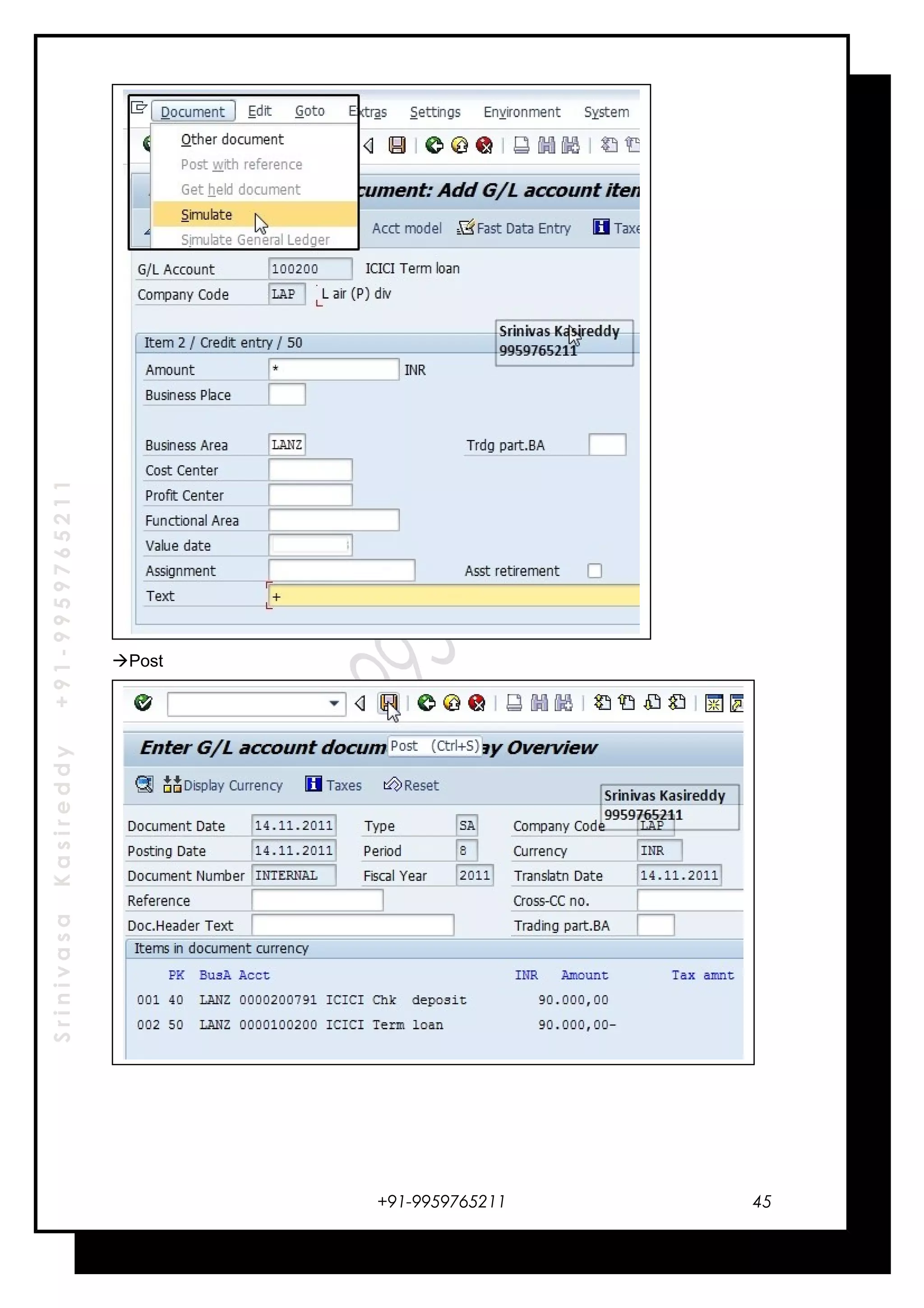Click the Post save icon in the lower toolbar
The image size is (924, 1308).
[x=389, y=703]
